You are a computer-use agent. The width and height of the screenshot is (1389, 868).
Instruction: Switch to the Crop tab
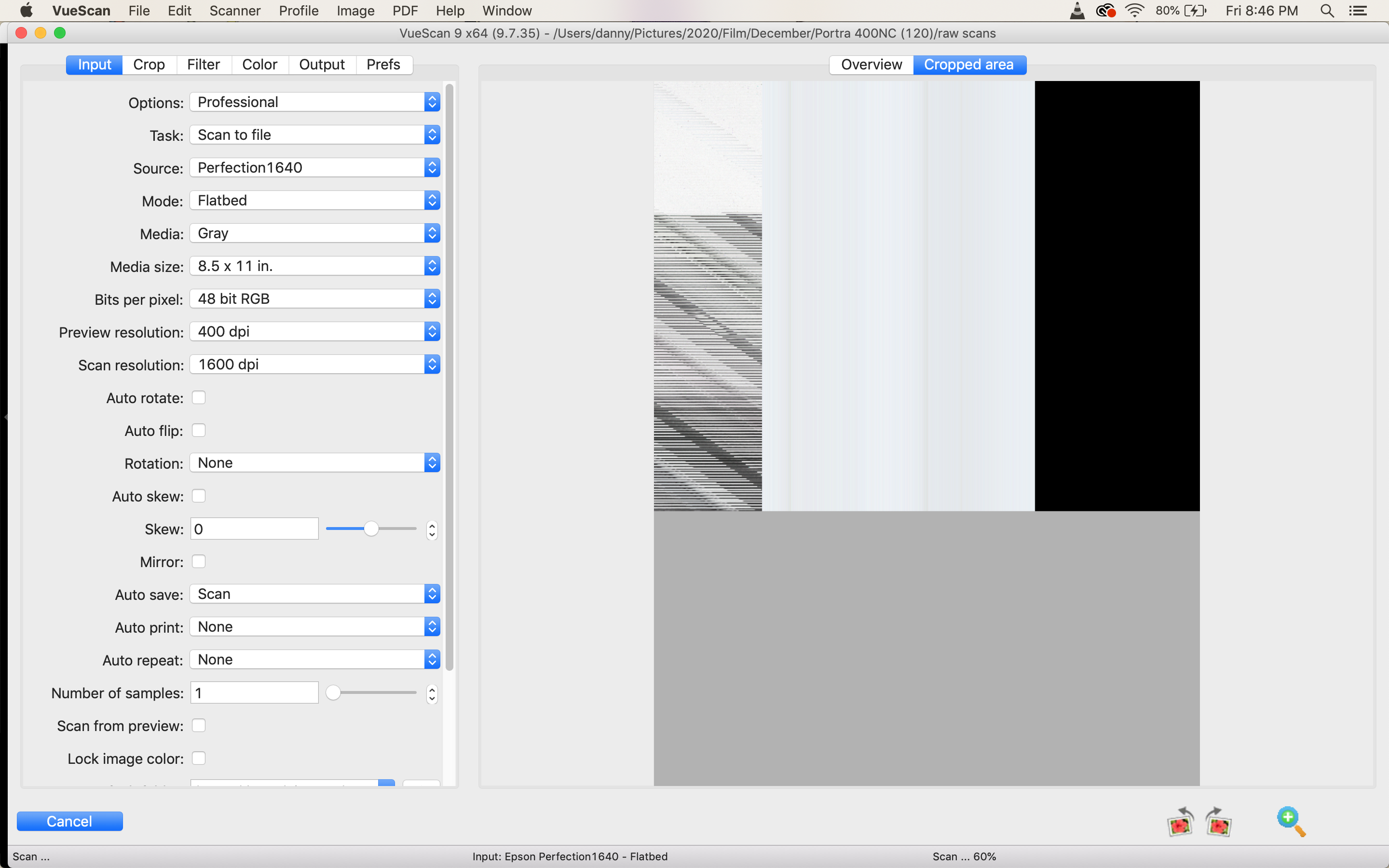point(149,64)
